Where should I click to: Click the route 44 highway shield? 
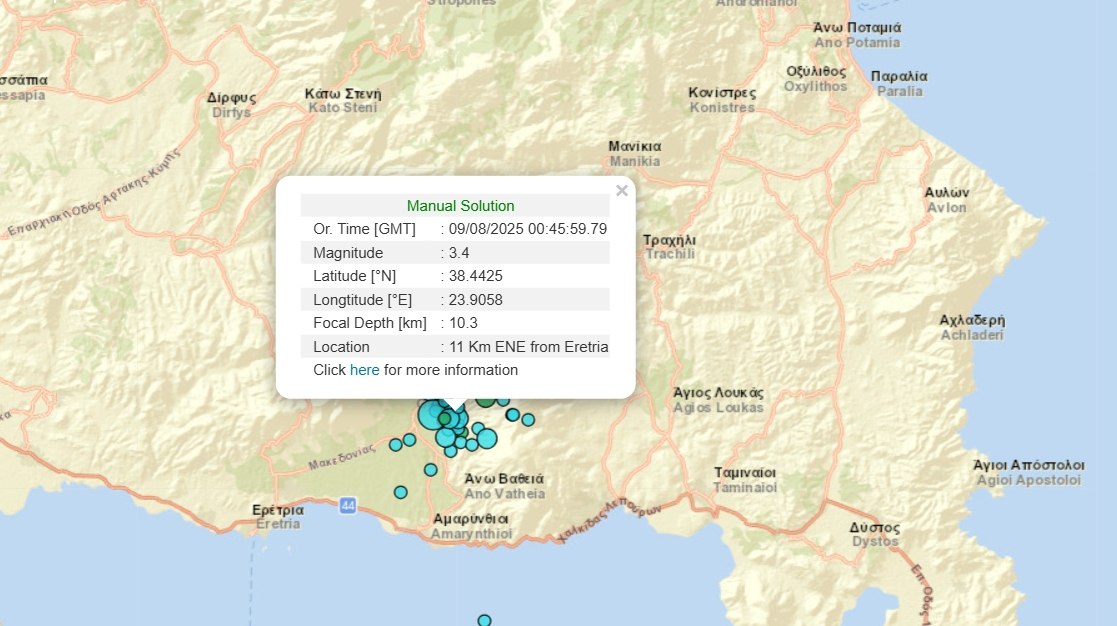[x=347, y=506]
